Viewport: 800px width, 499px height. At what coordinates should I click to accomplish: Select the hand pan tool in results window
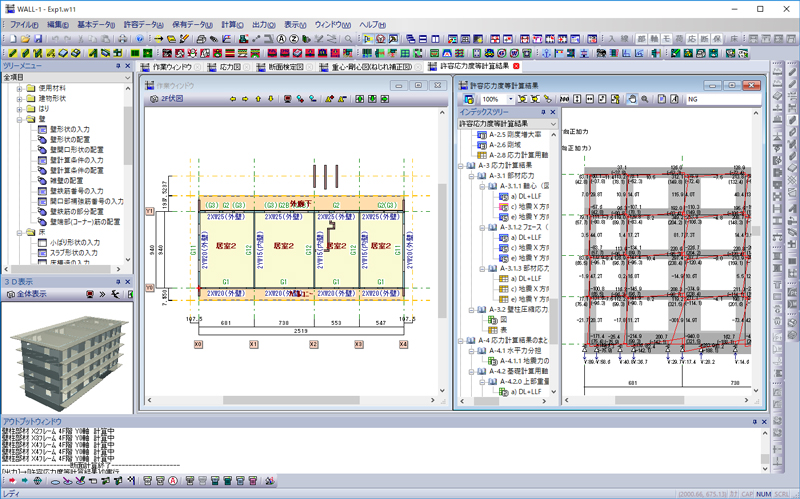click(x=632, y=100)
